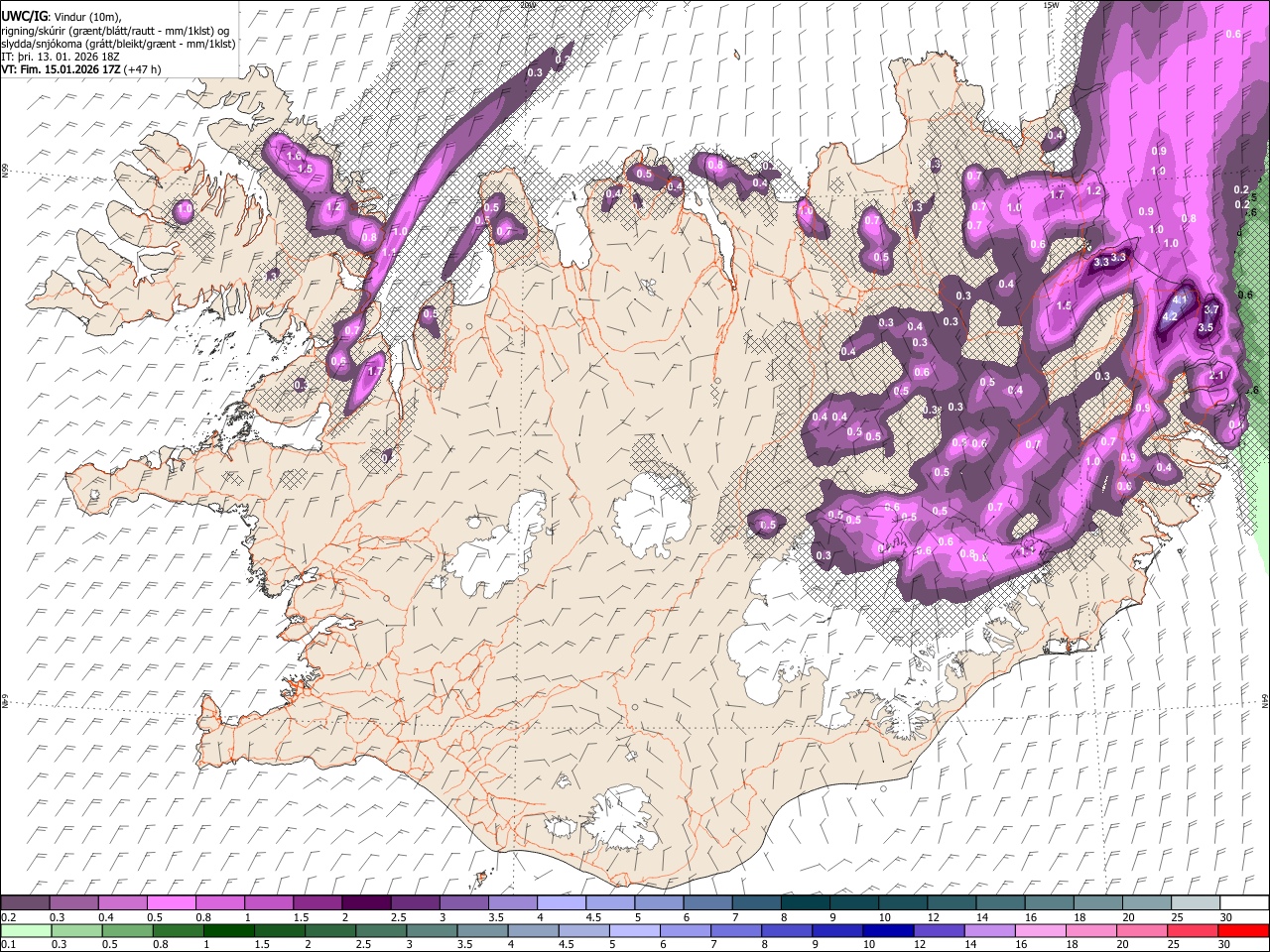Image resolution: width=1270 pixels, height=952 pixels.
Task: Click the 'IT: þri. 13. 01. 2026 18Z' line
Action: [x=61, y=57]
